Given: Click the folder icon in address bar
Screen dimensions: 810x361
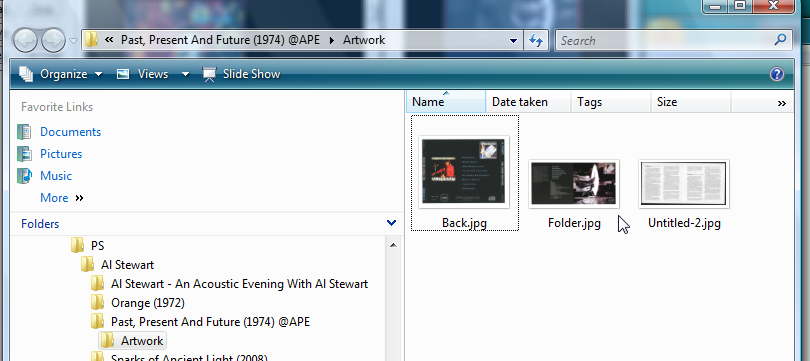Looking at the screenshot, I should [x=92, y=40].
